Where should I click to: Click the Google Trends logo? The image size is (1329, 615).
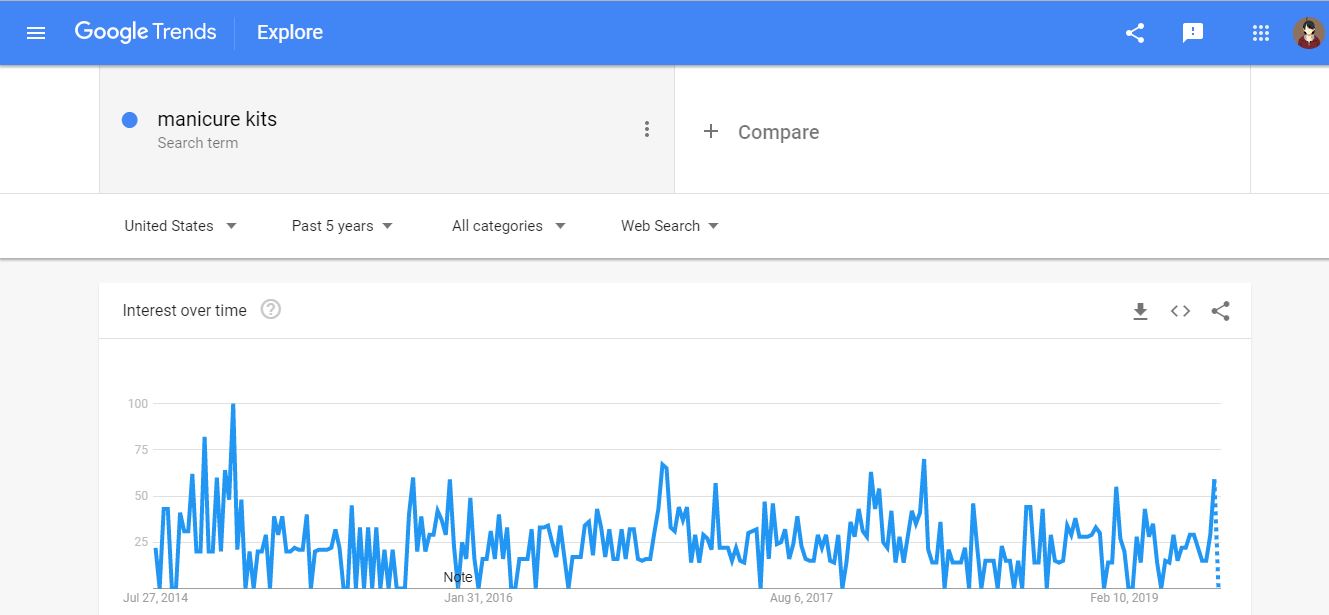(x=145, y=32)
